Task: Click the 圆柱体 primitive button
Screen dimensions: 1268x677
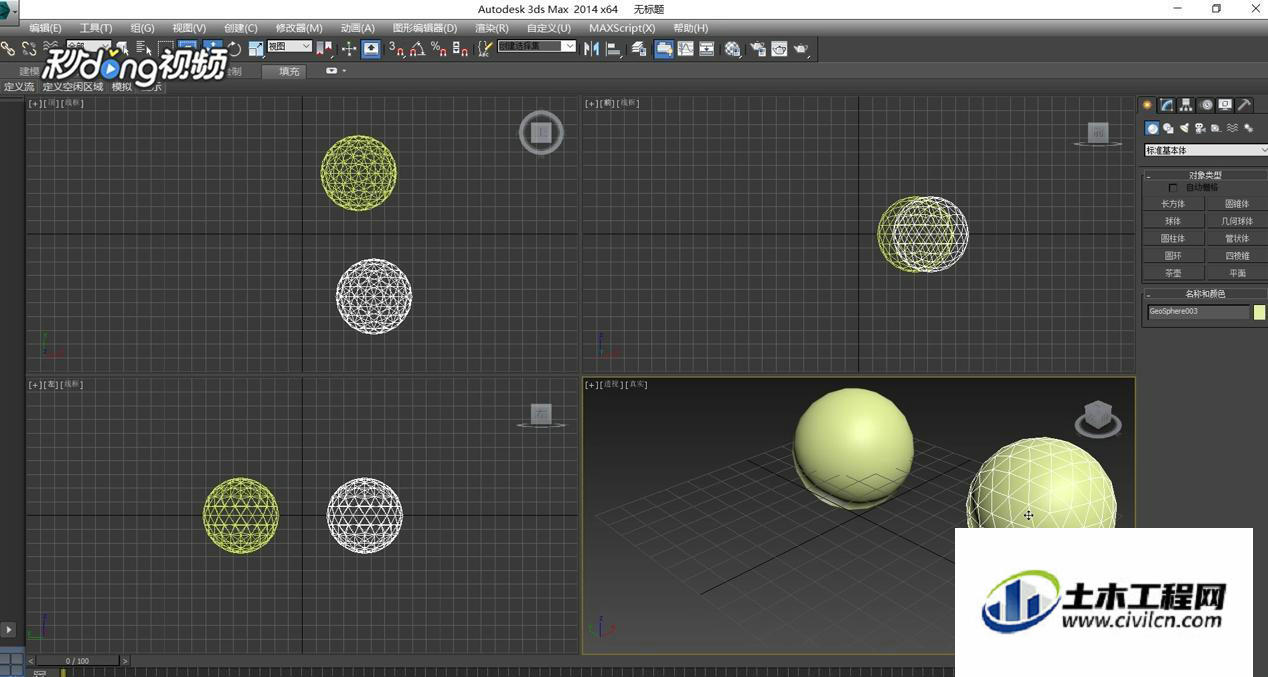Action: [1173, 239]
